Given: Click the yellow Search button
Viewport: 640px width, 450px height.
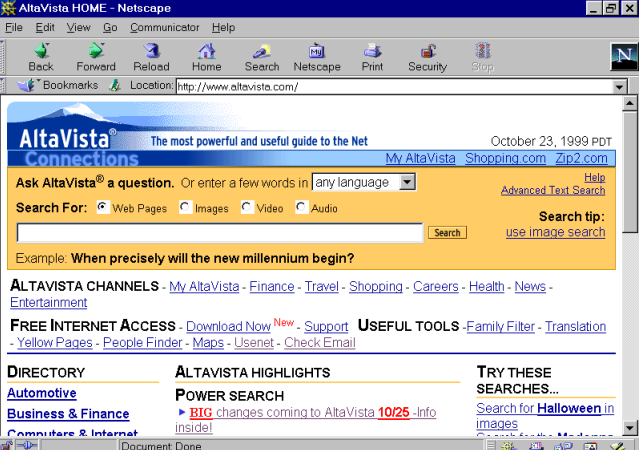Looking at the screenshot, I should tap(447, 233).
